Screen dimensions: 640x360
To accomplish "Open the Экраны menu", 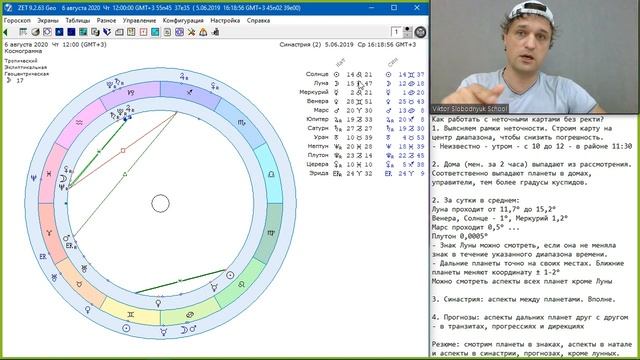I will point(48,20).
